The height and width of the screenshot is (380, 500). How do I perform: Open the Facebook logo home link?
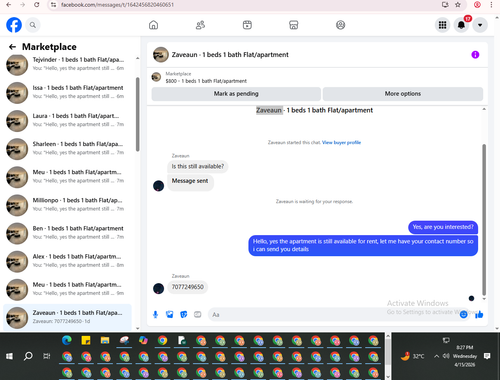tap(14, 25)
